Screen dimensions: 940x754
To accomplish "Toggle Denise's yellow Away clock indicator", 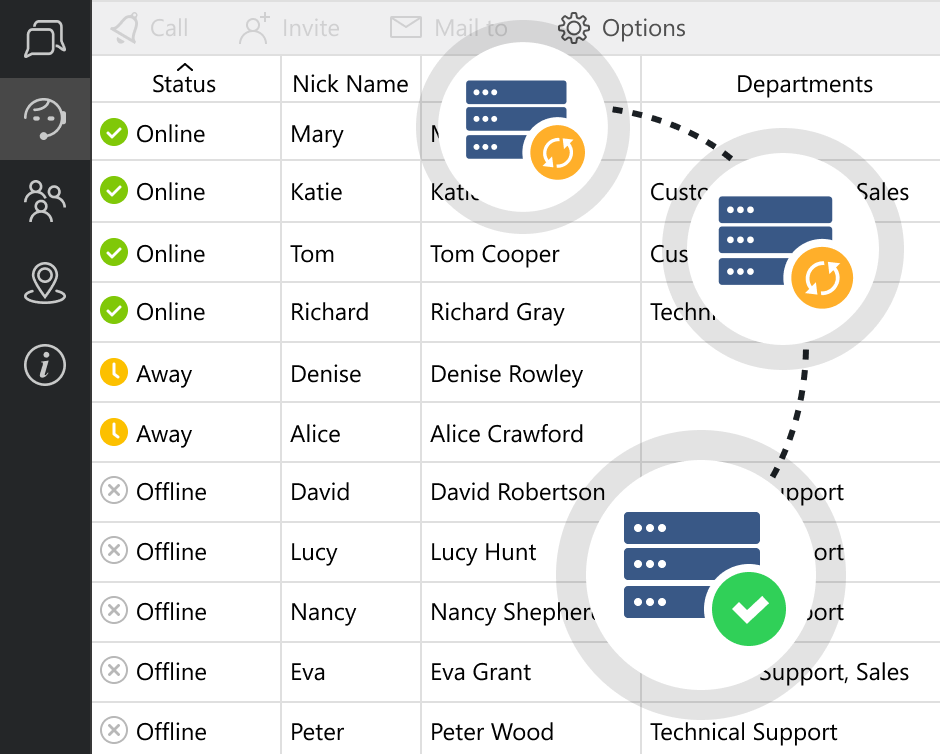I will [113, 372].
